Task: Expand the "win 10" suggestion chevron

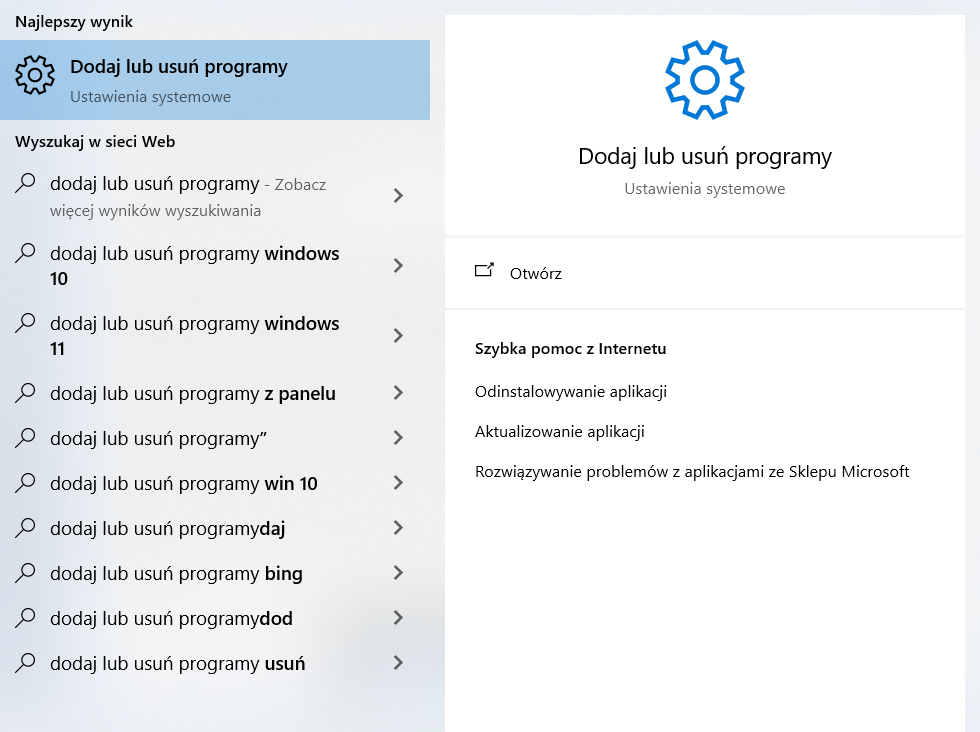Action: (x=398, y=483)
